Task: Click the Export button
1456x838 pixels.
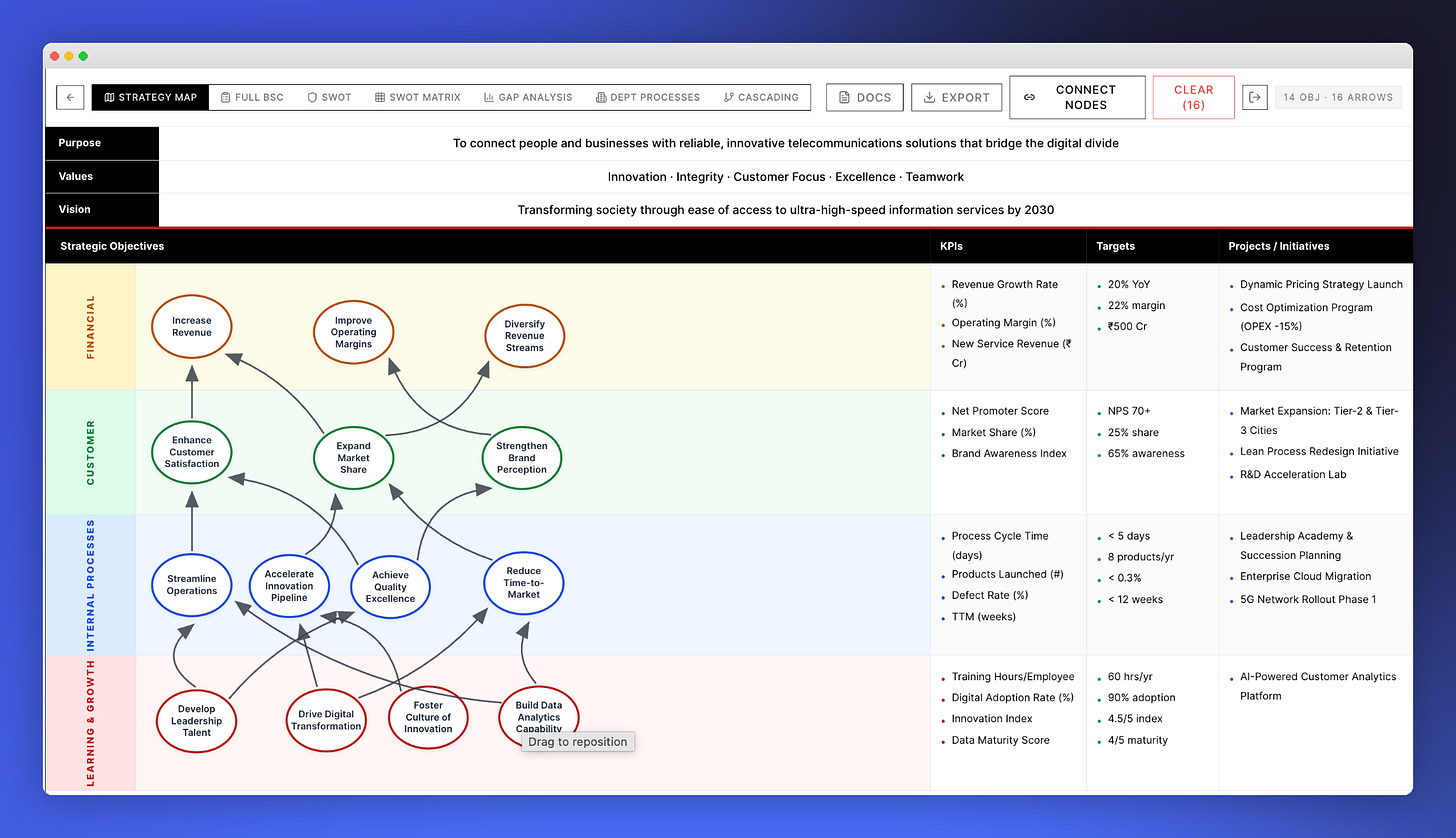Action: click(956, 97)
